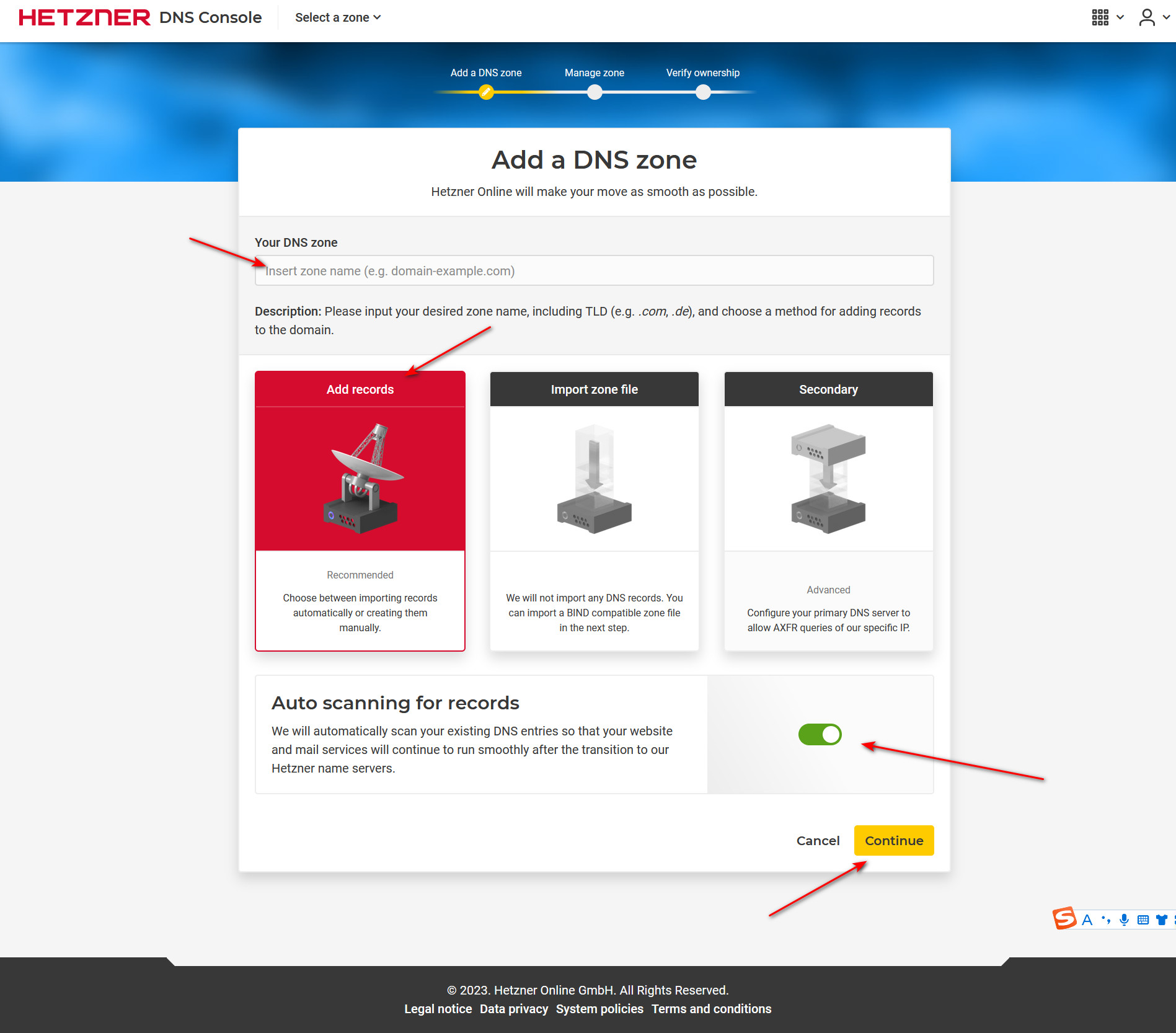Click the Sogou S logo icon
This screenshot has width=1176, height=1033.
pos(1064,918)
